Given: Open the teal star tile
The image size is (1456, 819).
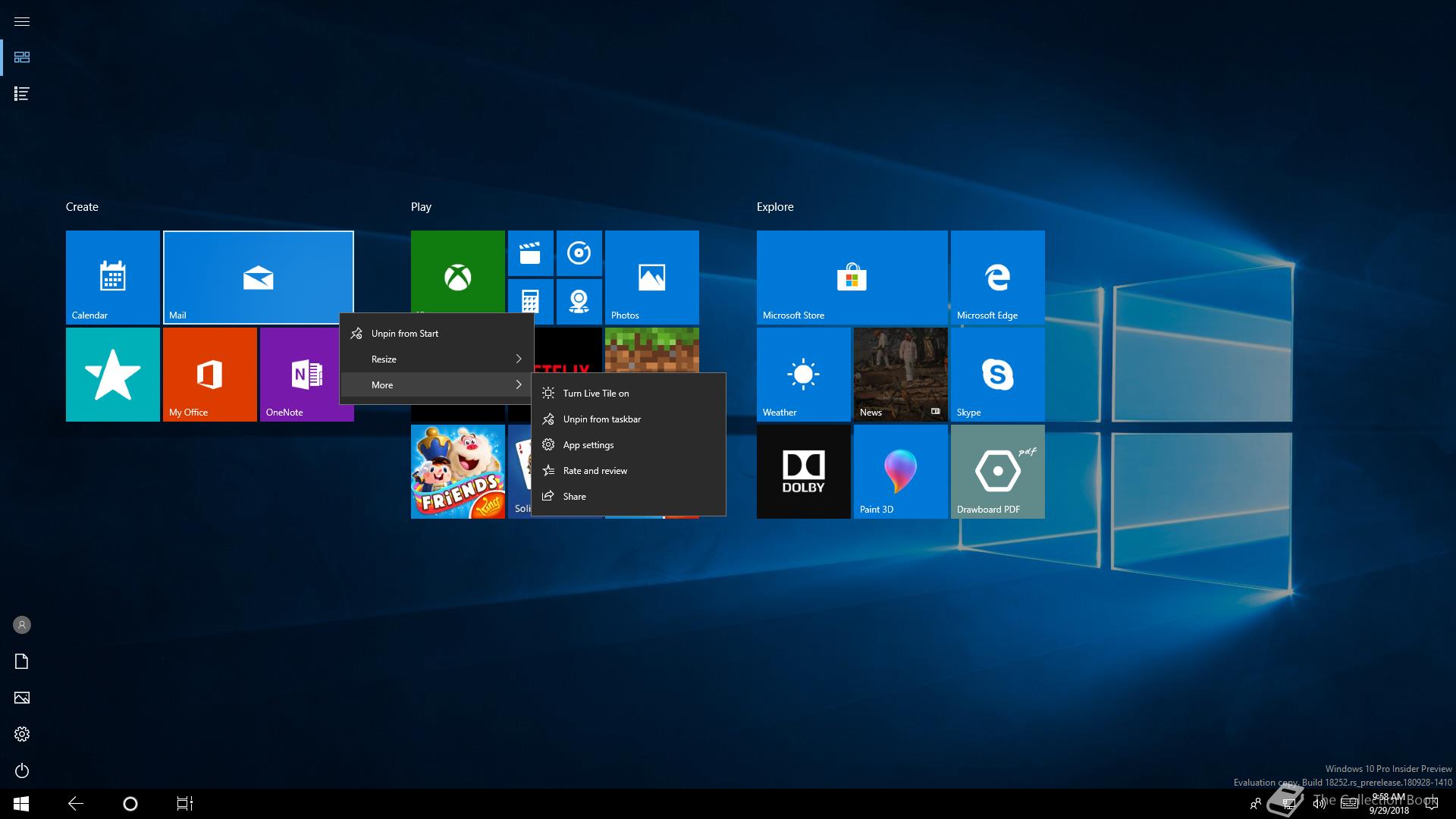Looking at the screenshot, I should pyautogui.click(x=113, y=375).
